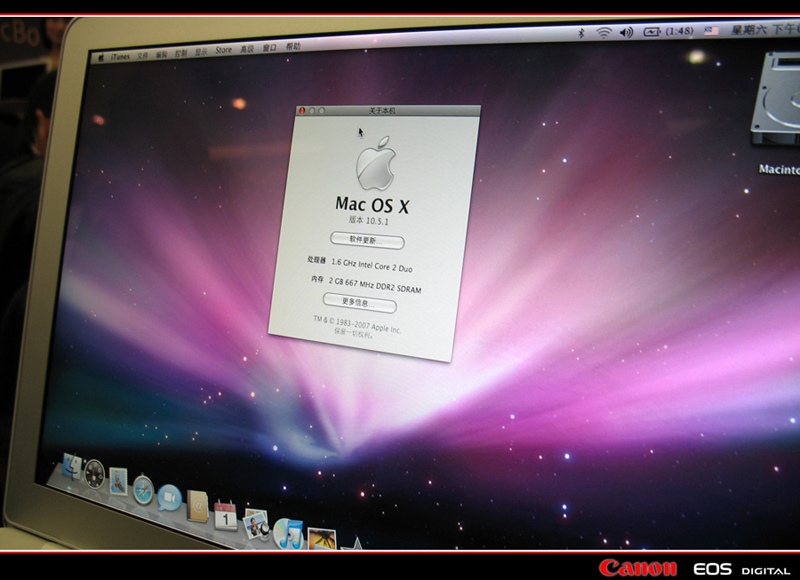Click the More Info button (更多信息)

359,301
